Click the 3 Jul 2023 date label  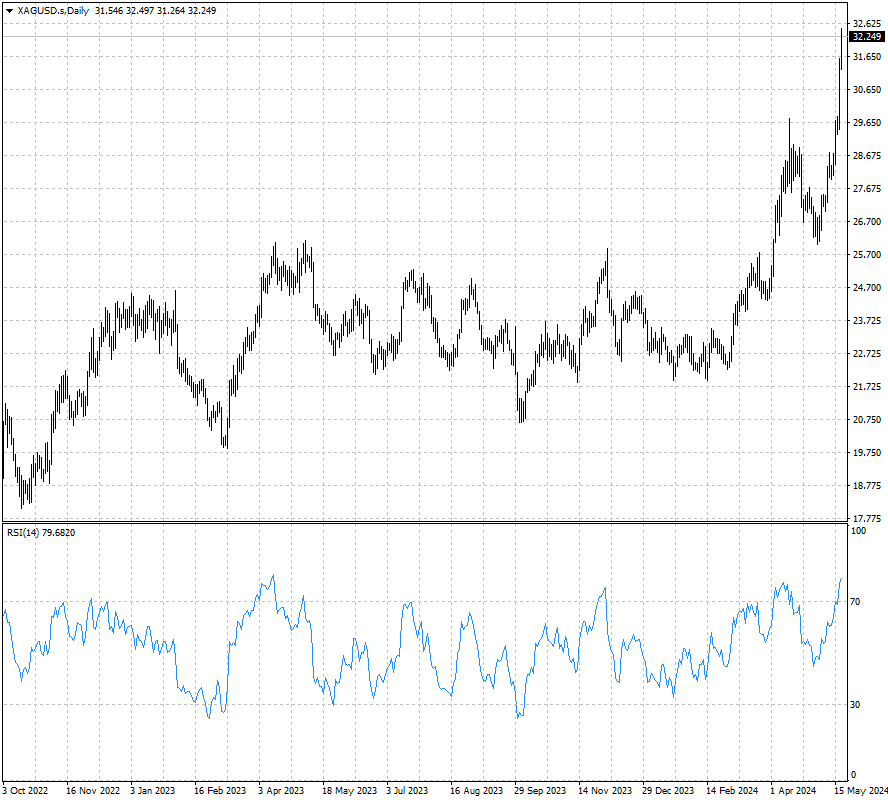407,790
